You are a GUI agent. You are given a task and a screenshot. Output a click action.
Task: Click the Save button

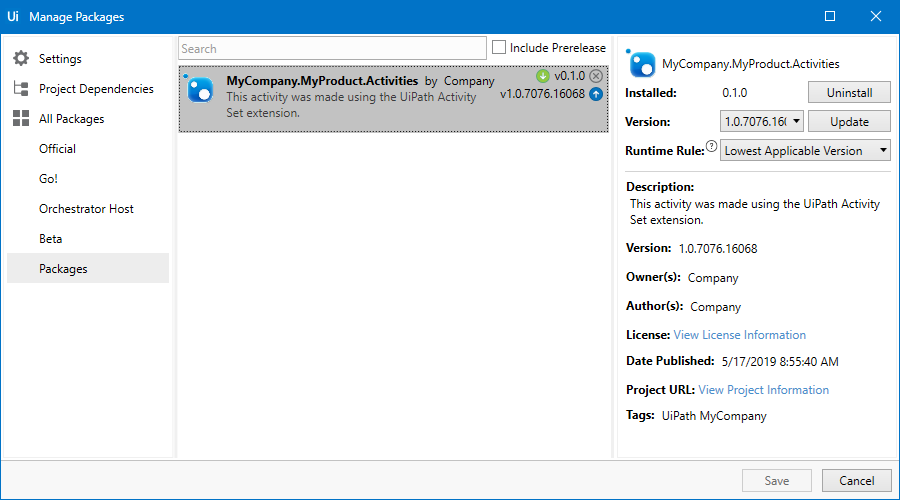[777, 480]
